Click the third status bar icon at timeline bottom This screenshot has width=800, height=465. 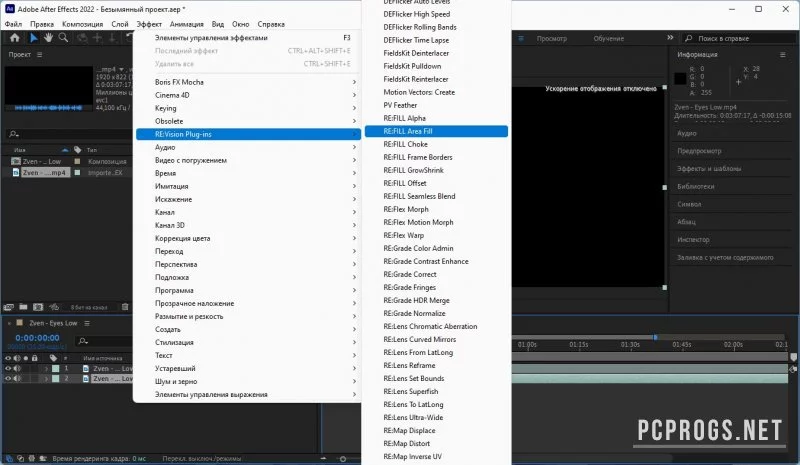pos(32,458)
